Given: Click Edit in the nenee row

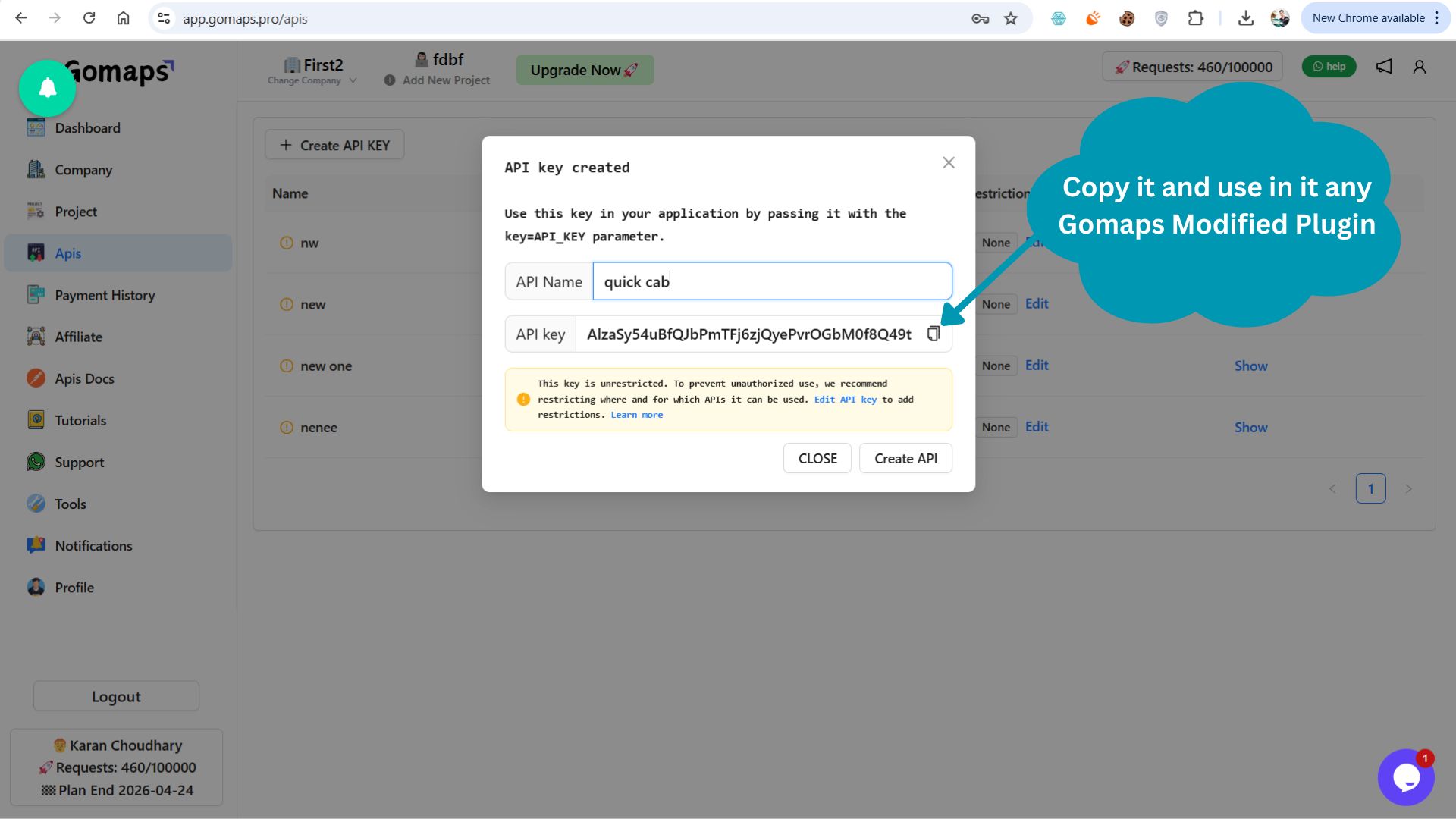Looking at the screenshot, I should [x=1037, y=426].
